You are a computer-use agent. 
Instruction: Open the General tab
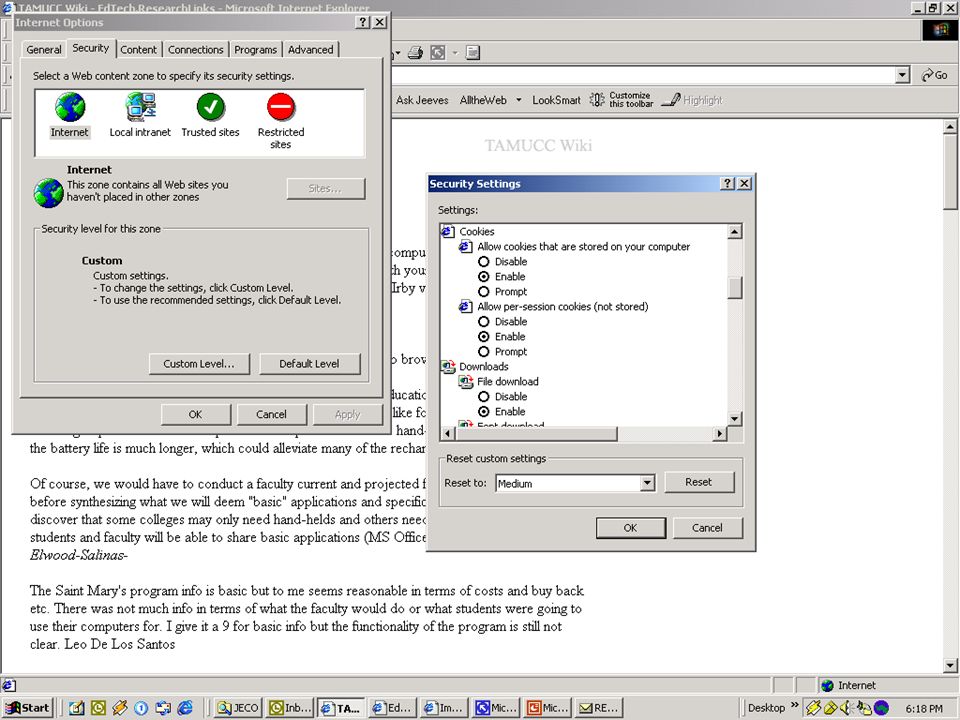pos(43,50)
